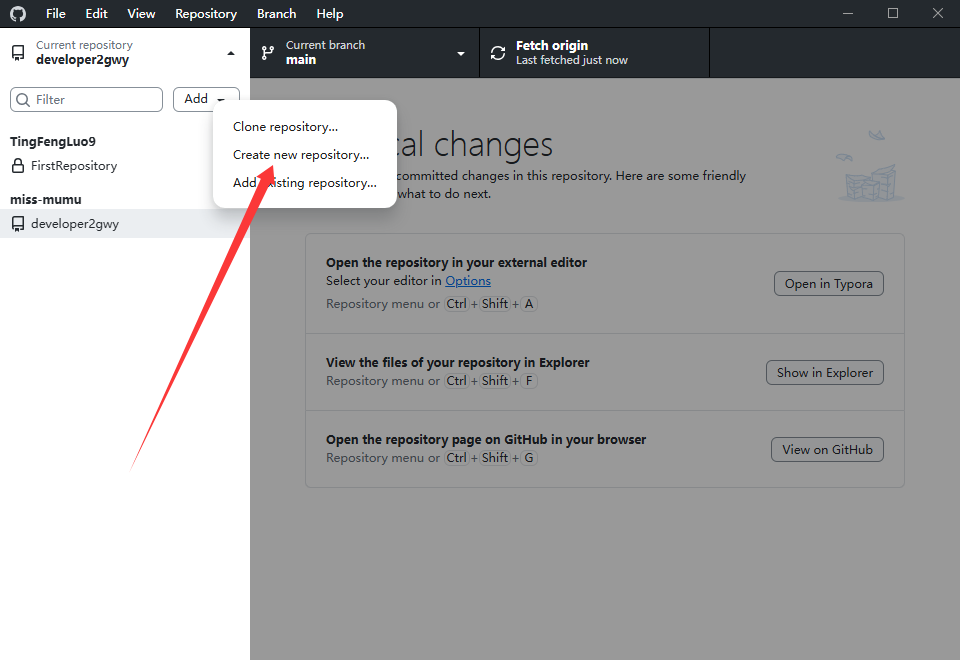Select FirstRepository in the repository list
The height and width of the screenshot is (660, 960).
click(74, 166)
